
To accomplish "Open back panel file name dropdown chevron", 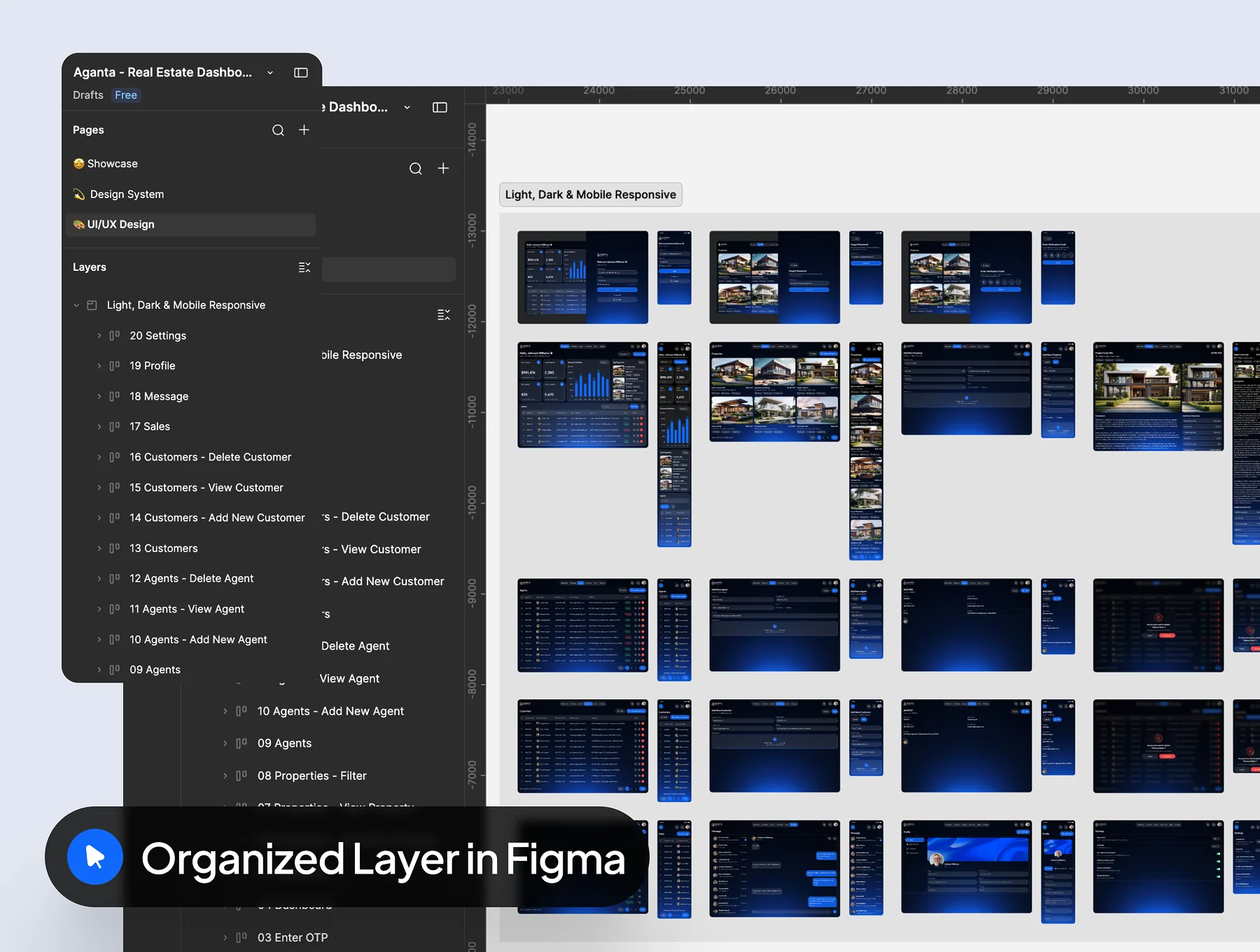I will point(407,108).
